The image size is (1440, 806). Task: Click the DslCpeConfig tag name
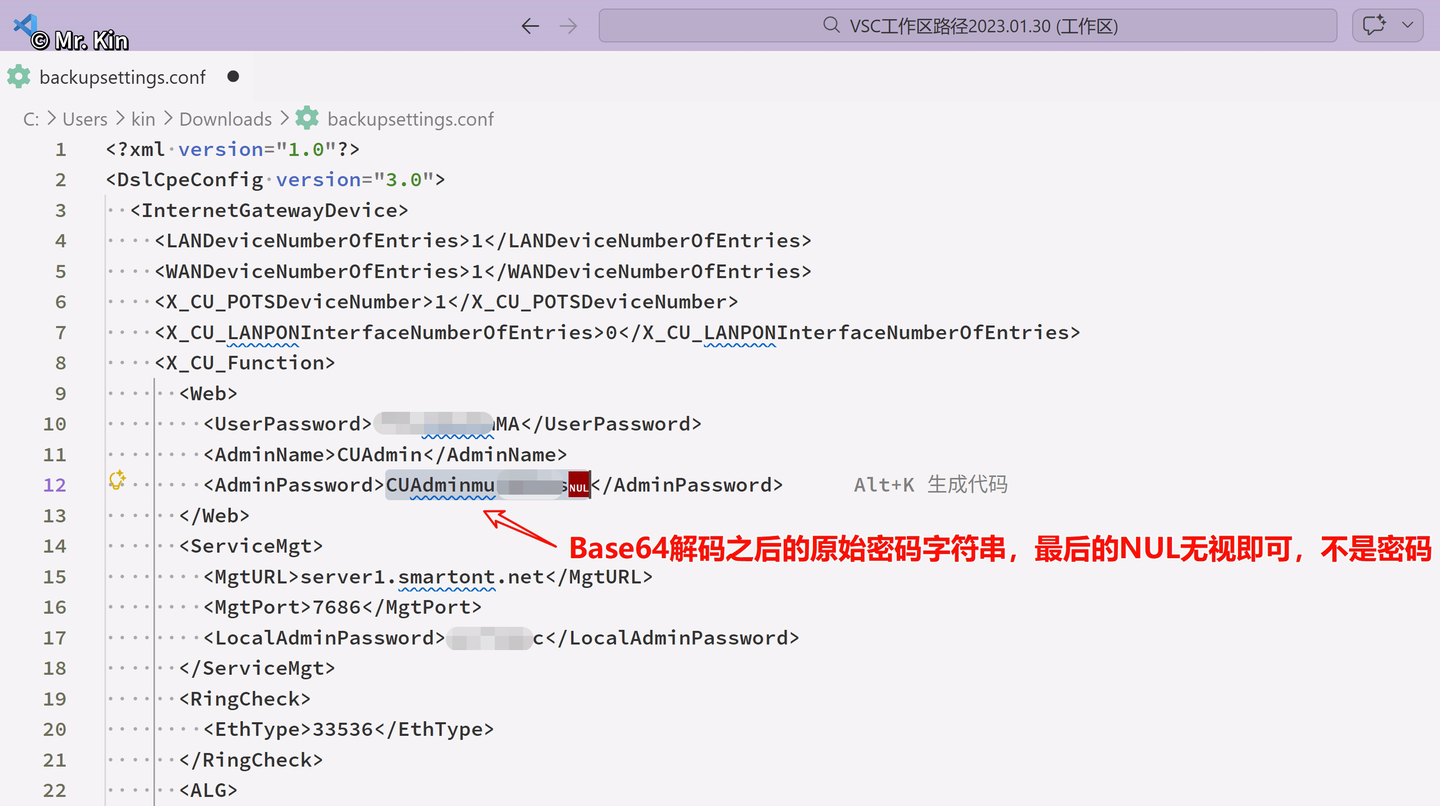[x=190, y=180]
